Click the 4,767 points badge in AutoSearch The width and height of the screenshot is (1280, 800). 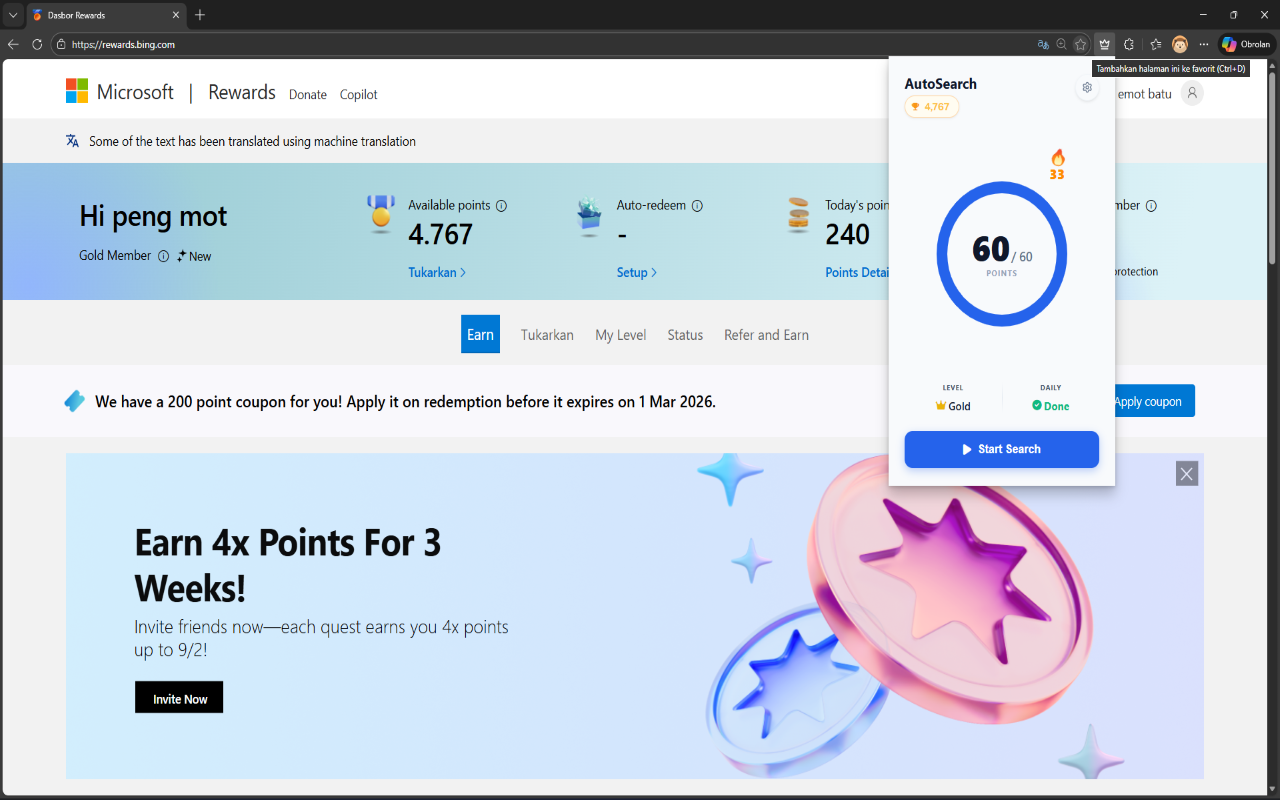tap(931, 107)
